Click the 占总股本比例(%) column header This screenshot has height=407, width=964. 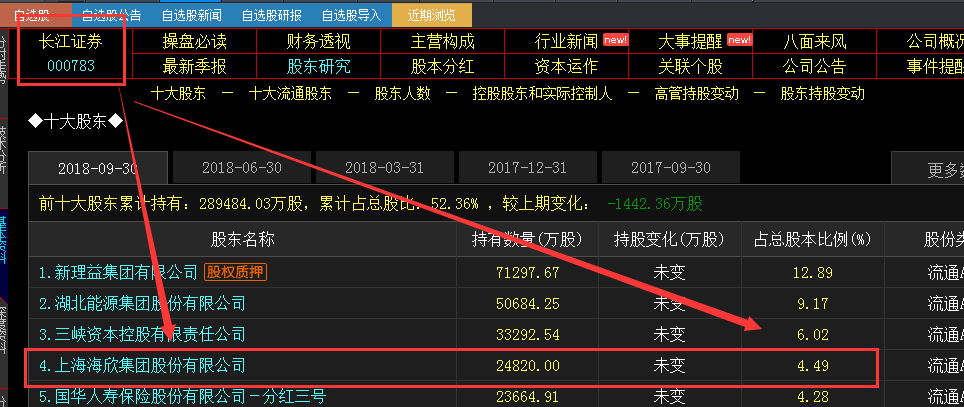812,239
